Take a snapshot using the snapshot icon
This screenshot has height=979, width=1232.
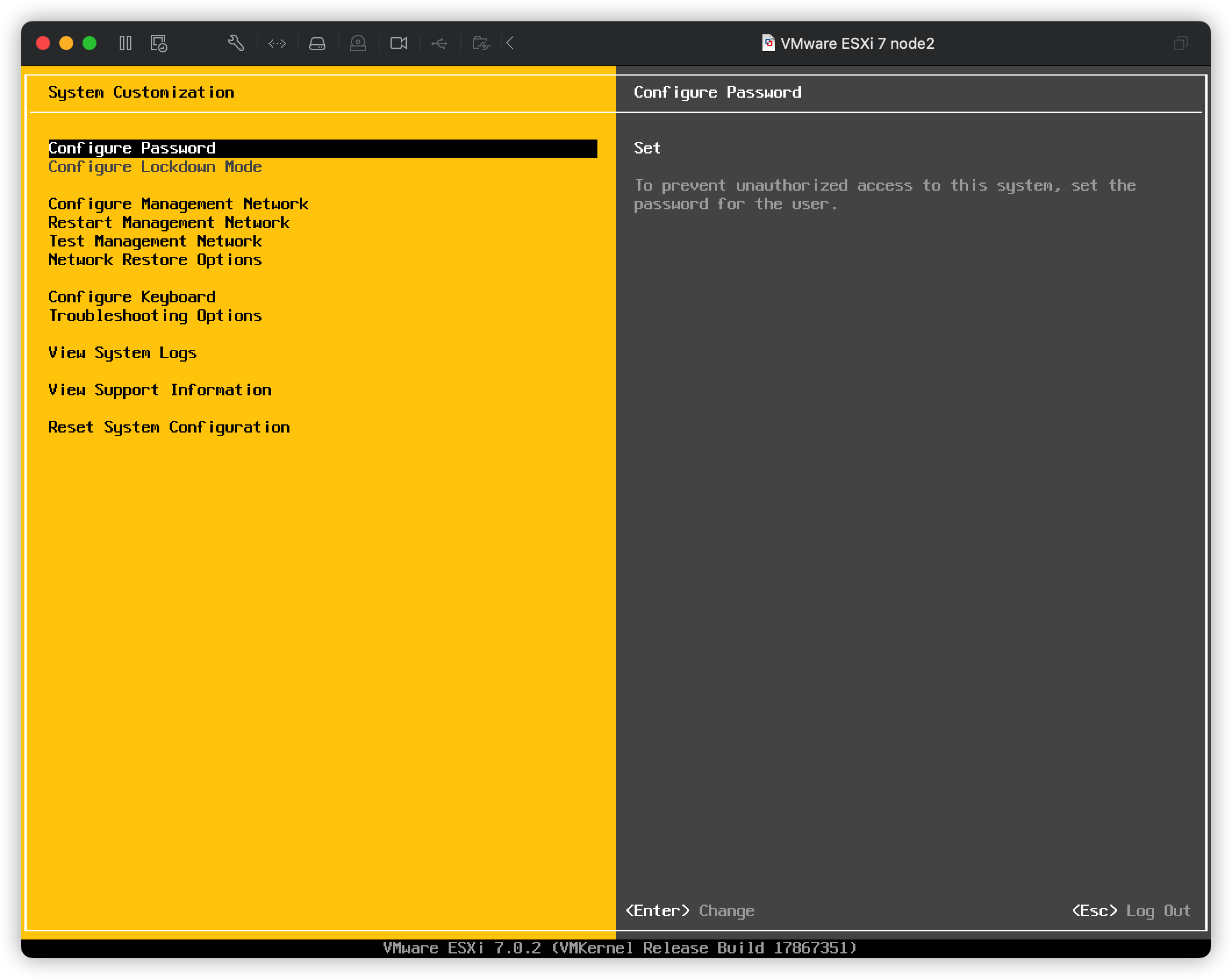click(159, 43)
